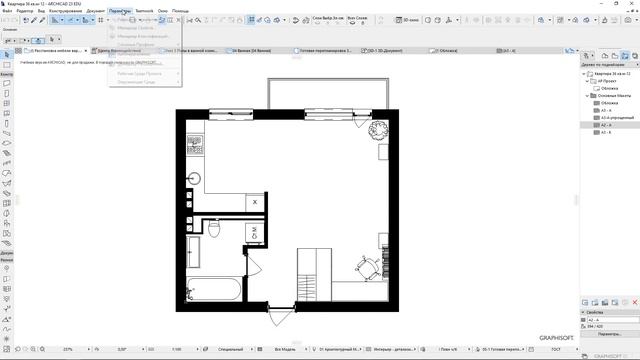Click the navigator delete red X icon
The width and height of the screenshot is (640, 360).
click(x=635, y=302)
